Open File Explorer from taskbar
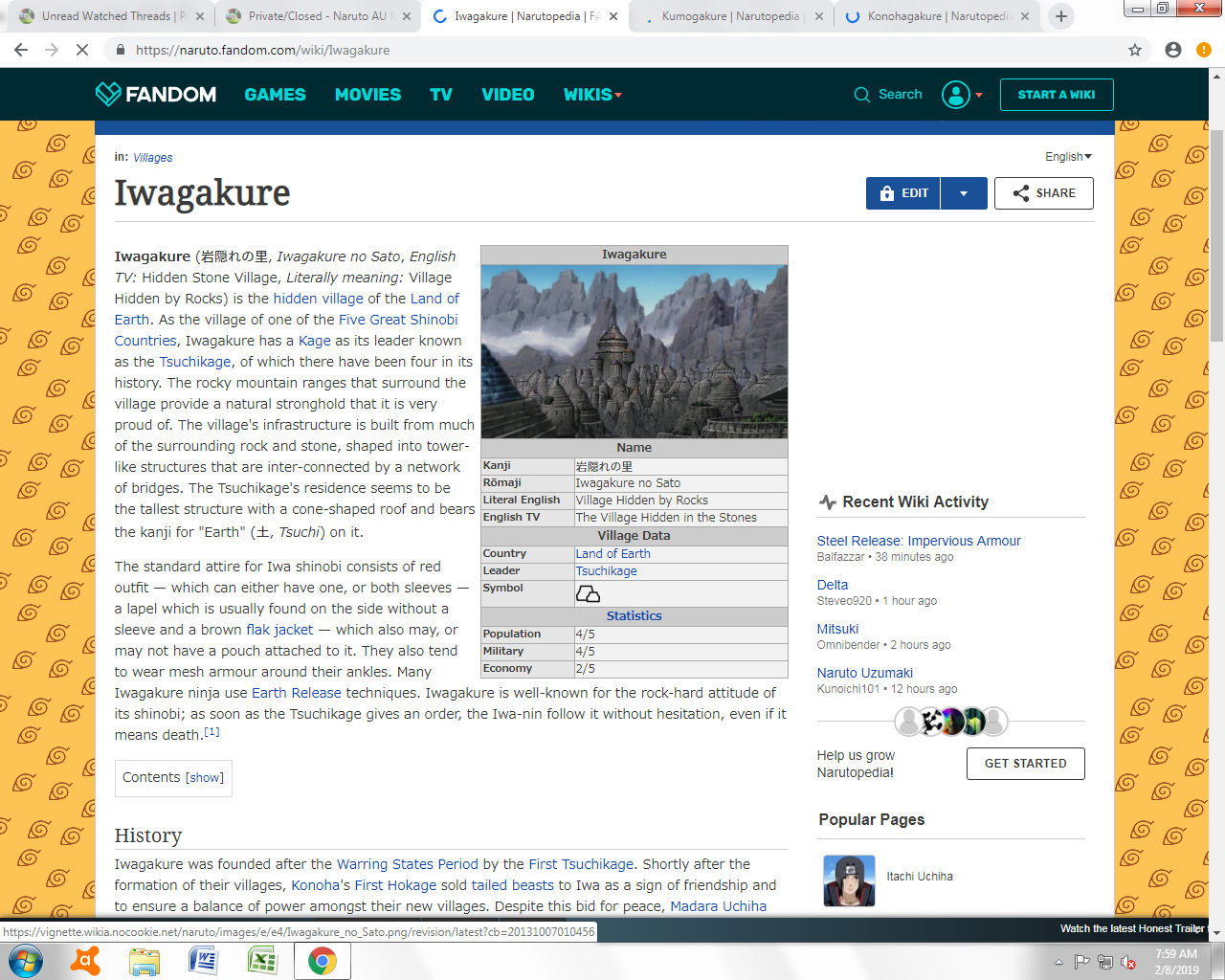This screenshot has width=1225, height=980. (145, 961)
